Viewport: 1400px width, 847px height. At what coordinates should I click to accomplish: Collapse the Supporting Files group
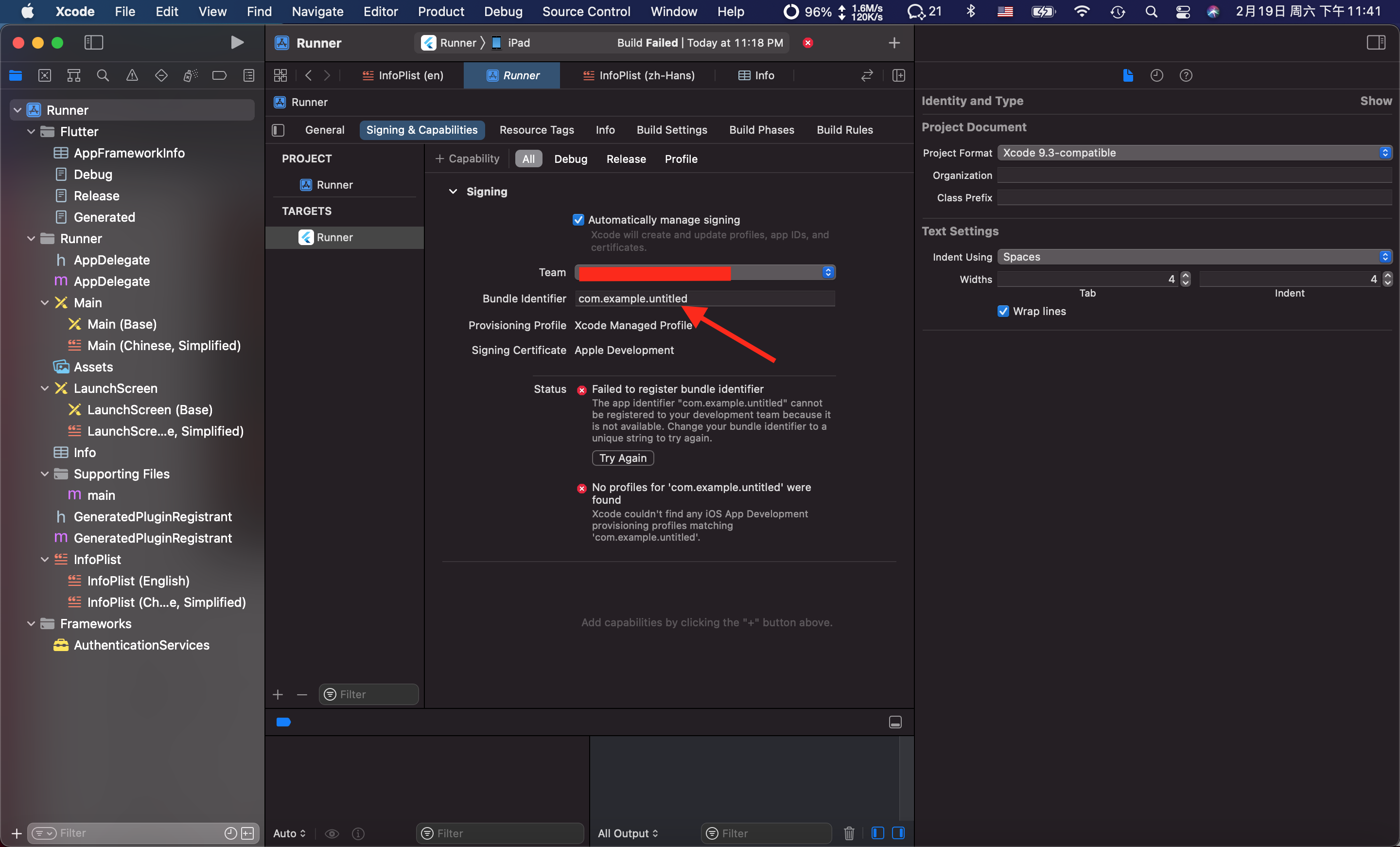click(45, 474)
